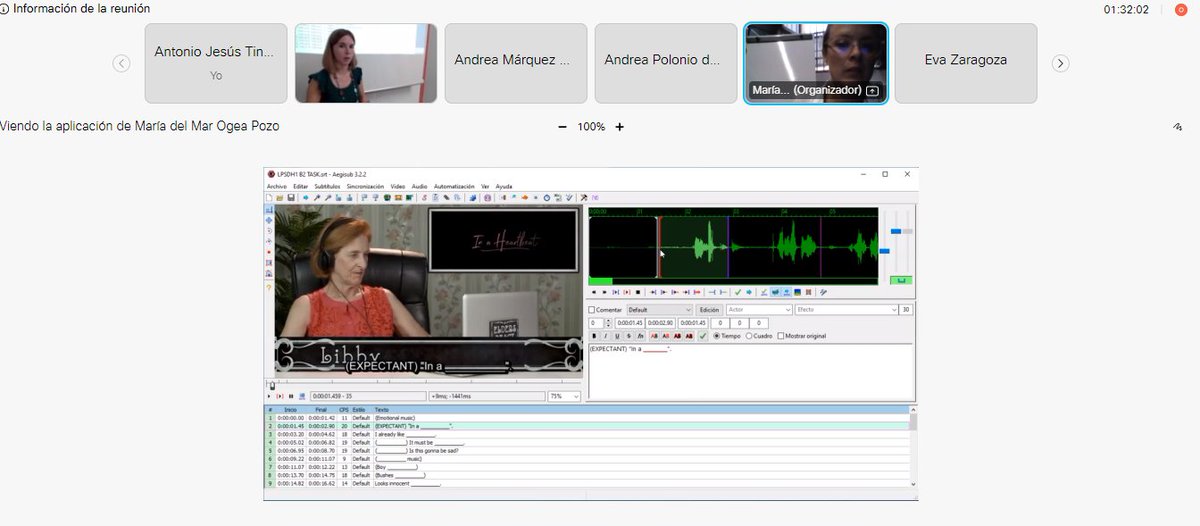Open Audio menu

pyautogui.click(x=419, y=186)
